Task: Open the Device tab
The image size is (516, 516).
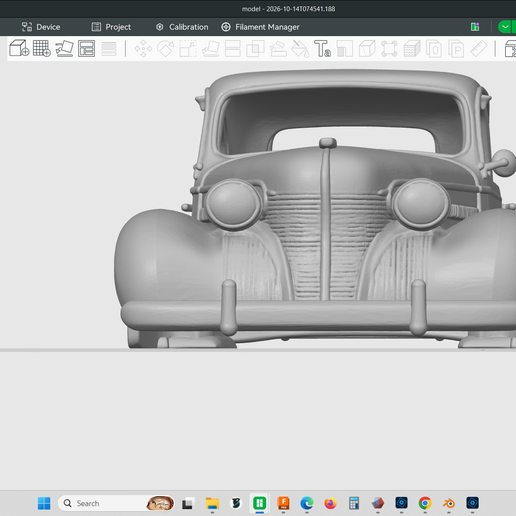Action: click(x=41, y=27)
